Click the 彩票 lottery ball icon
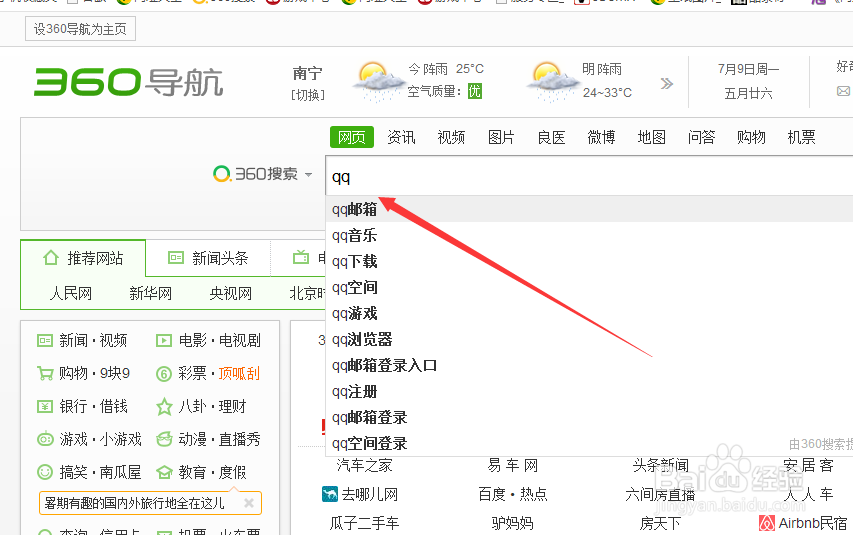Viewport: 853px width, 535px height. pos(164,374)
